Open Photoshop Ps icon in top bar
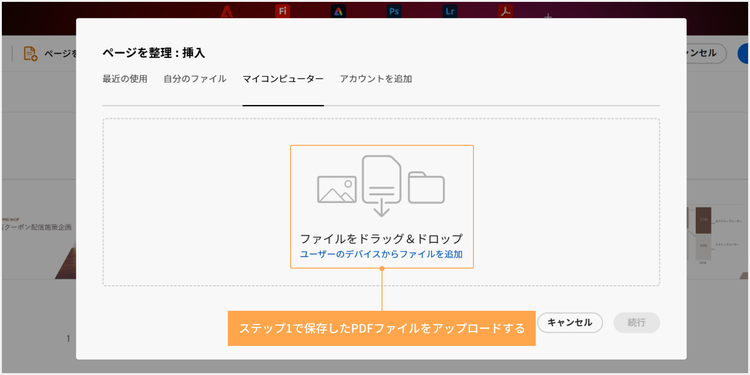 coord(394,11)
